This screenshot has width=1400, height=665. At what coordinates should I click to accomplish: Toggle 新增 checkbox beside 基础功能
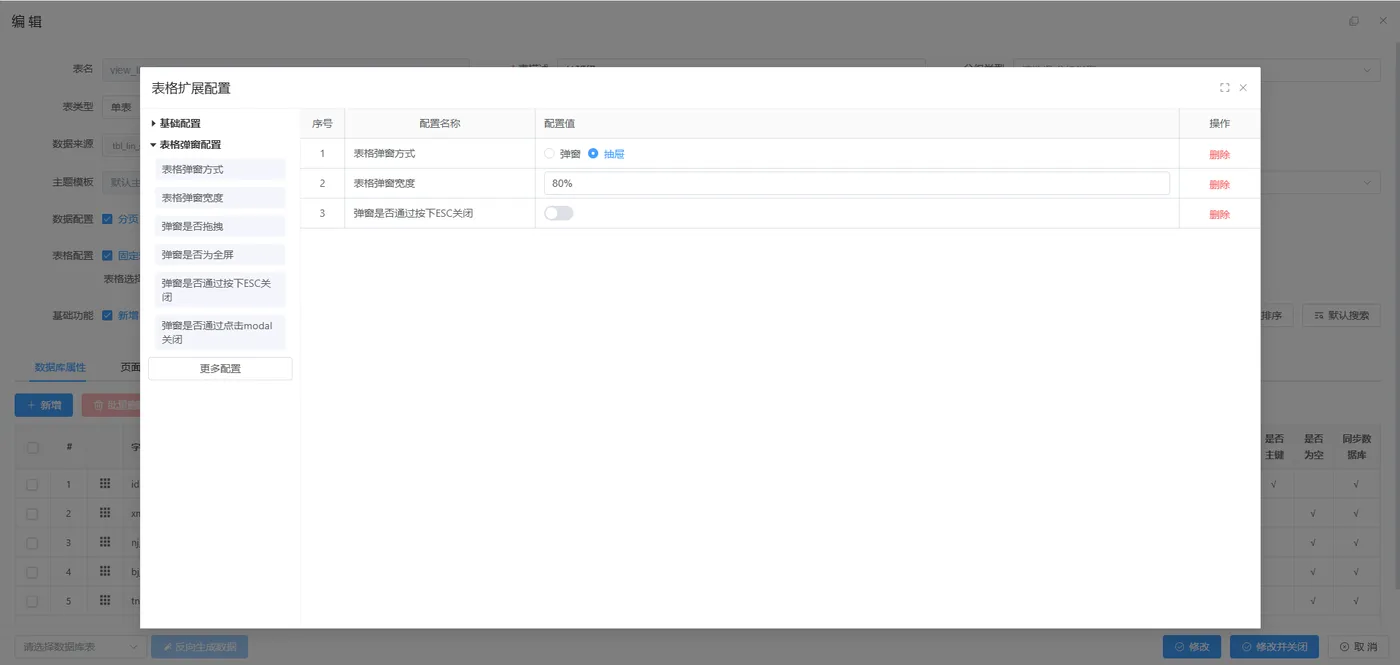[107, 315]
